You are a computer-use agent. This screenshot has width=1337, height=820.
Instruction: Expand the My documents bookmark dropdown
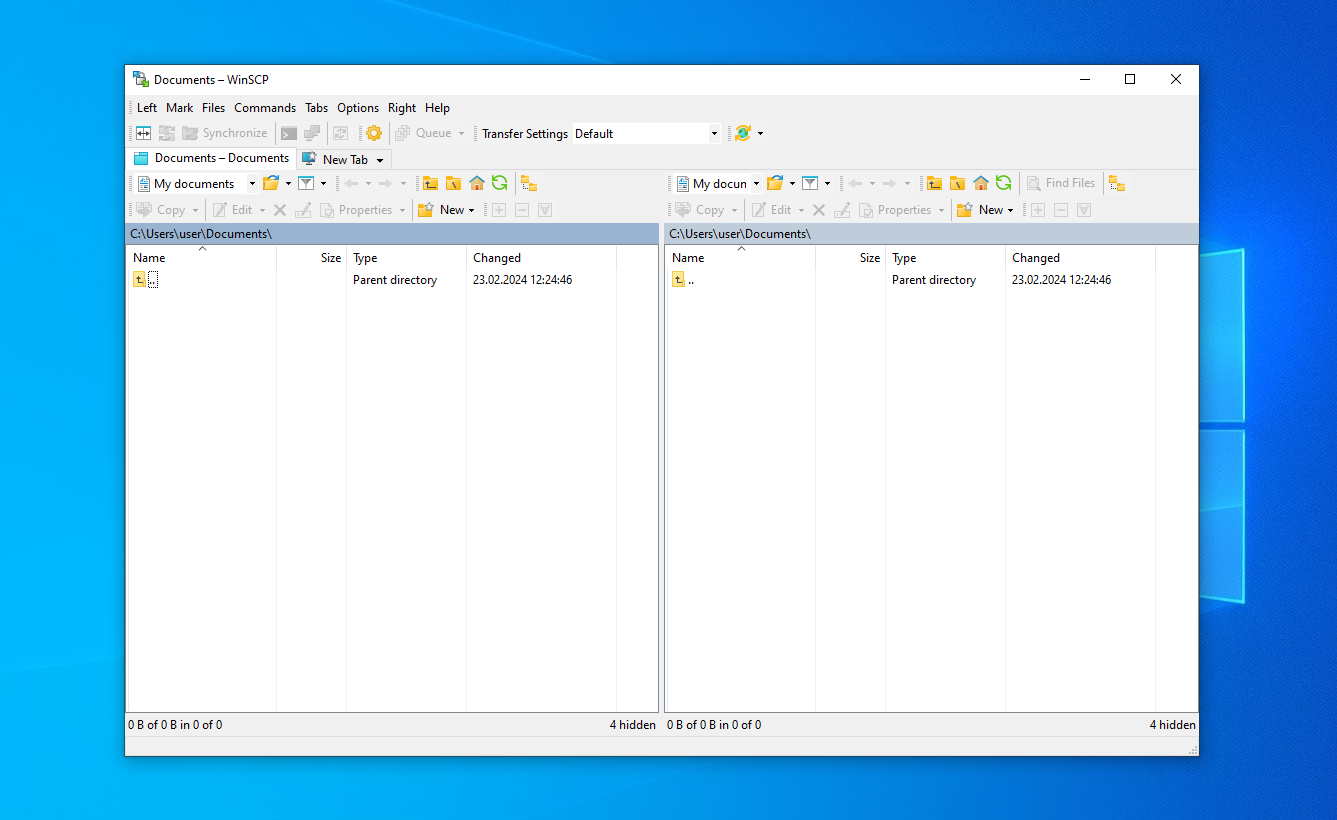pyautogui.click(x=251, y=183)
